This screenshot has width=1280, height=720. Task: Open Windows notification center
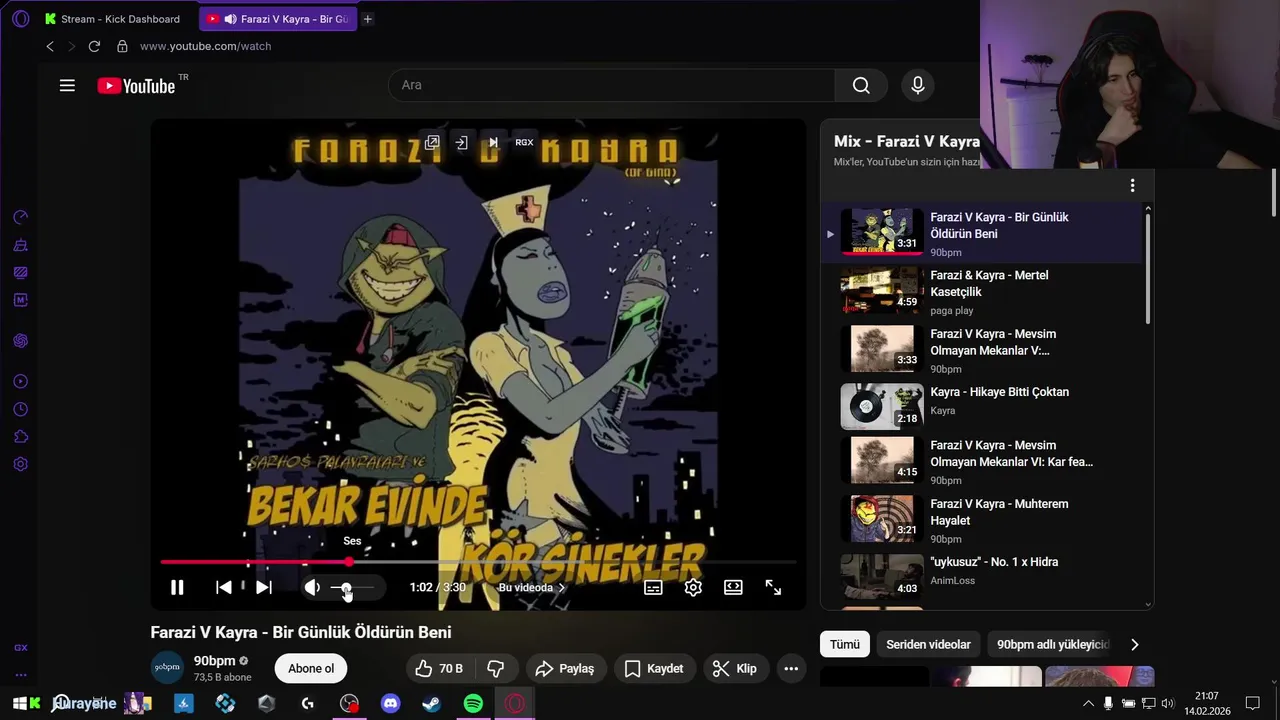(x=1252, y=704)
